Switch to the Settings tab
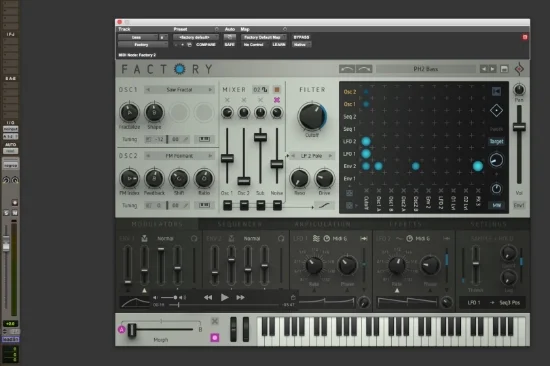Viewport: 550px width, 366px height. click(488, 224)
